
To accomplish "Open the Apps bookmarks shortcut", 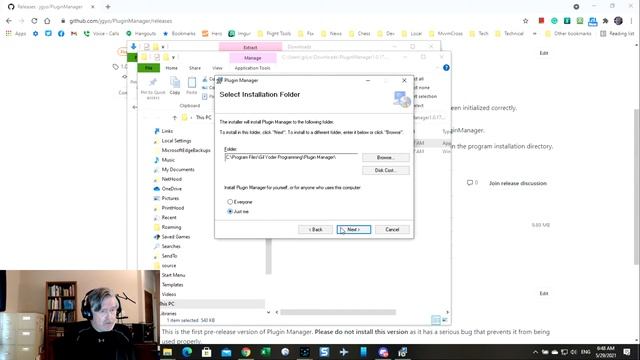I will coord(16,33).
